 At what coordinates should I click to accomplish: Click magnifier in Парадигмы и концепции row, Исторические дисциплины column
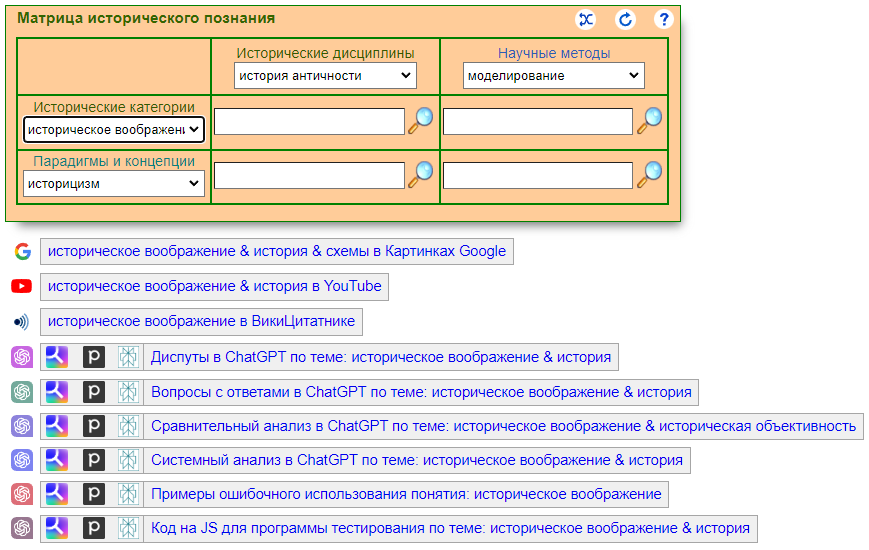pyautogui.click(x=421, y=174)
